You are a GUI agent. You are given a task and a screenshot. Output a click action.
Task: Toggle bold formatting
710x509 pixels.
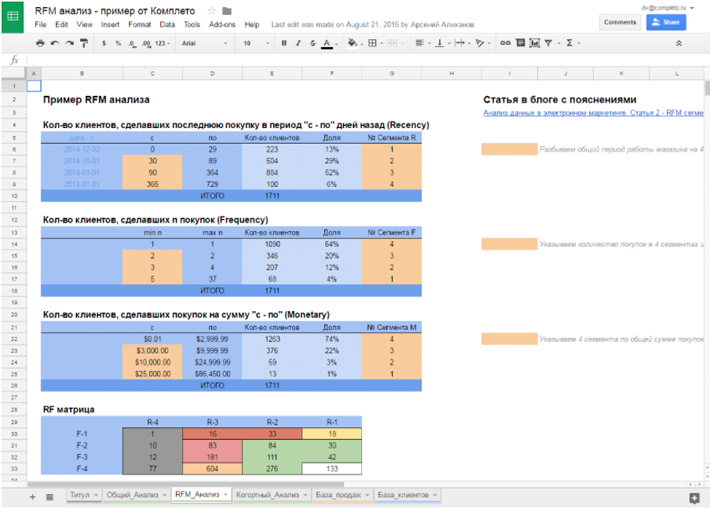[x=284, y=43]
